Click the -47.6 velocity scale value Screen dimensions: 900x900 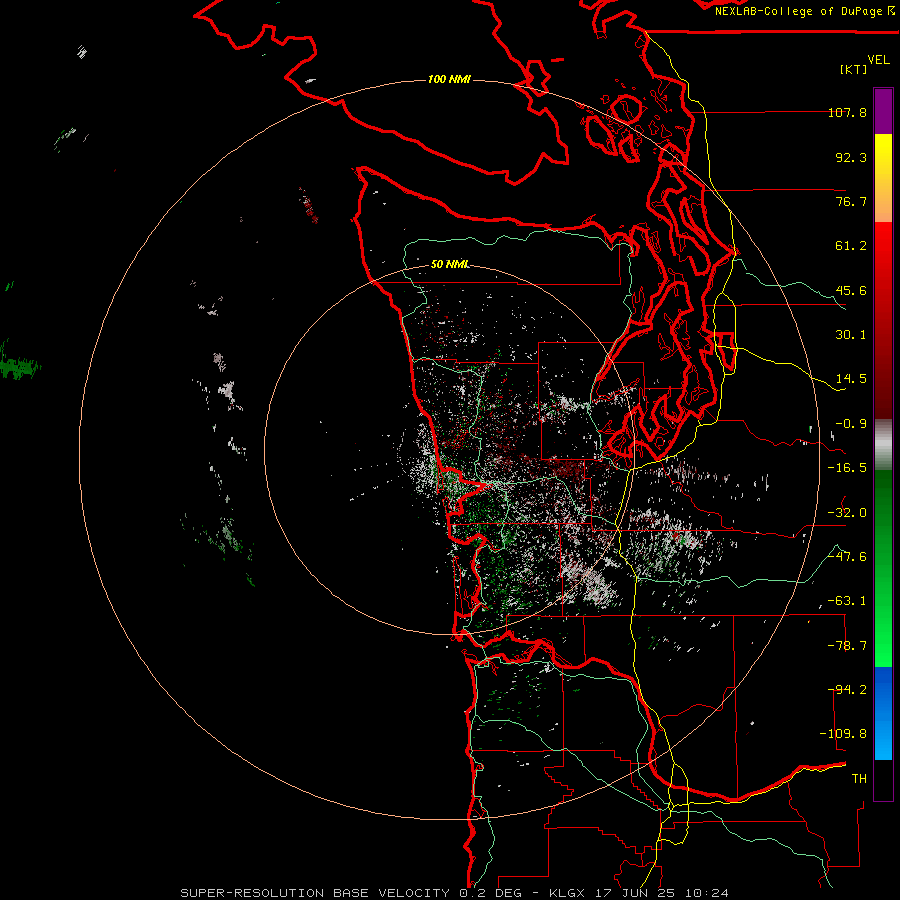pyautogui.click(x=847, y=557)
